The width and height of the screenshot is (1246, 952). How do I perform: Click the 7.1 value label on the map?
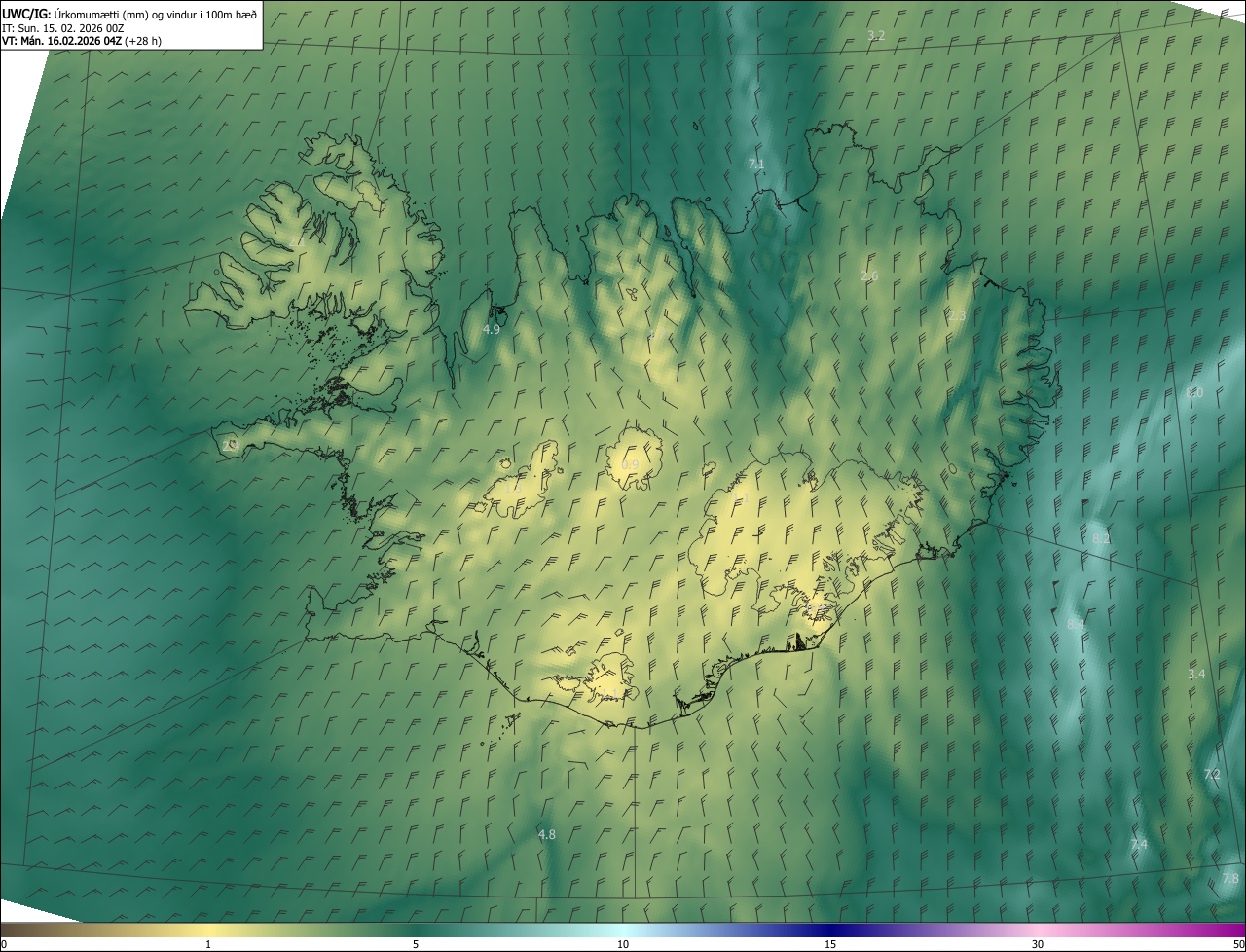pyautogui.click(x=756, y=164)
